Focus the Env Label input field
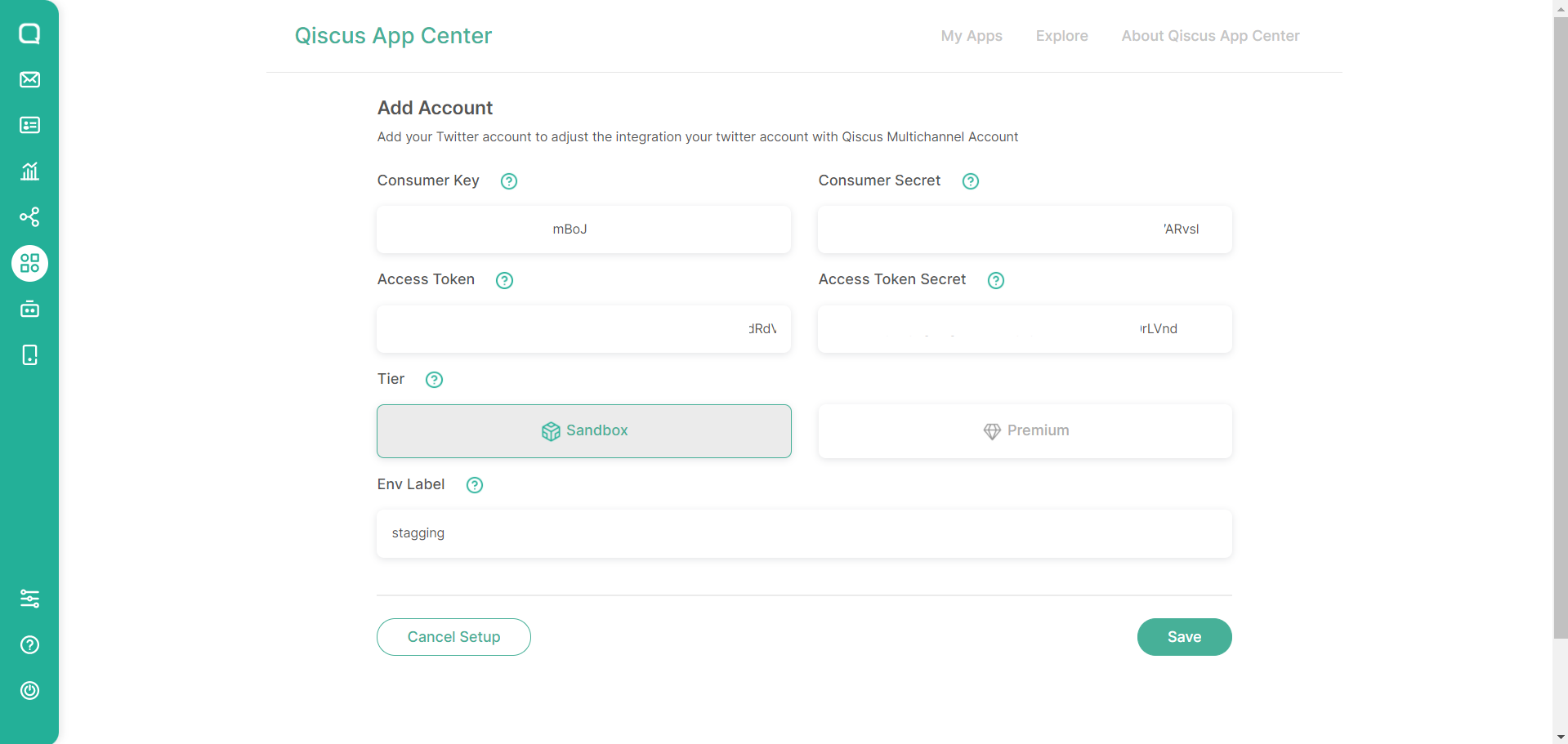The image size is (1568, 744). coord(804,533)
